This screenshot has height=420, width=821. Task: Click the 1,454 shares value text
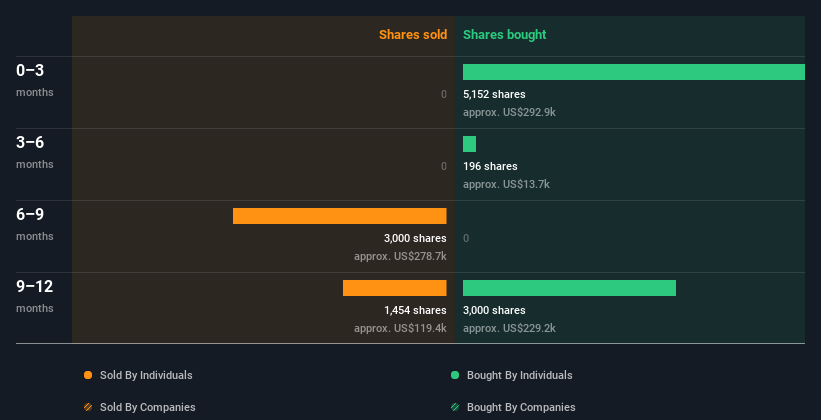pyautogui.click(x=415, y=310)
